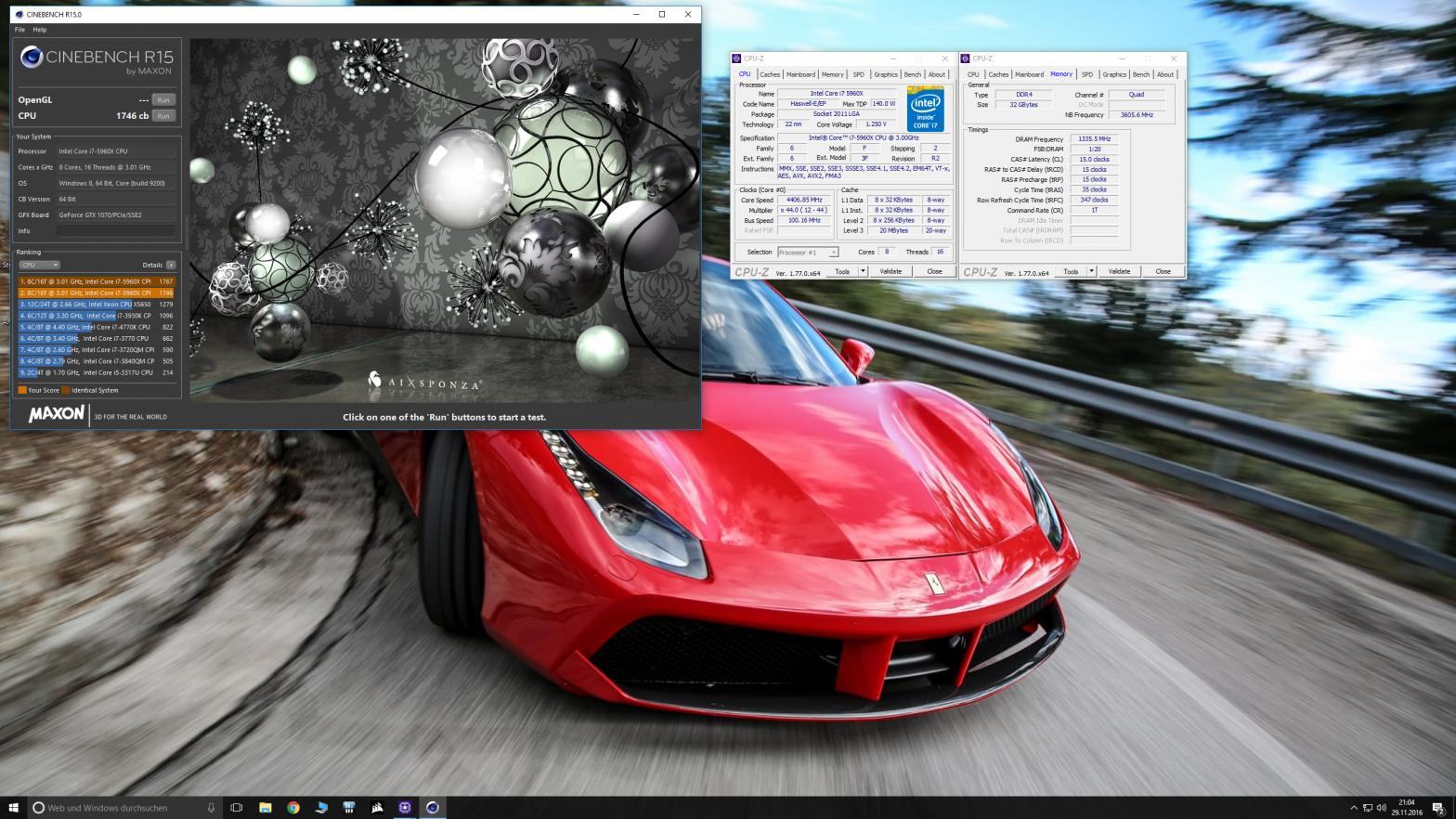Select the i7-3720QM ranking entry
The width and height of the screenshot is (1456, 819).
[x=97, y=350]
